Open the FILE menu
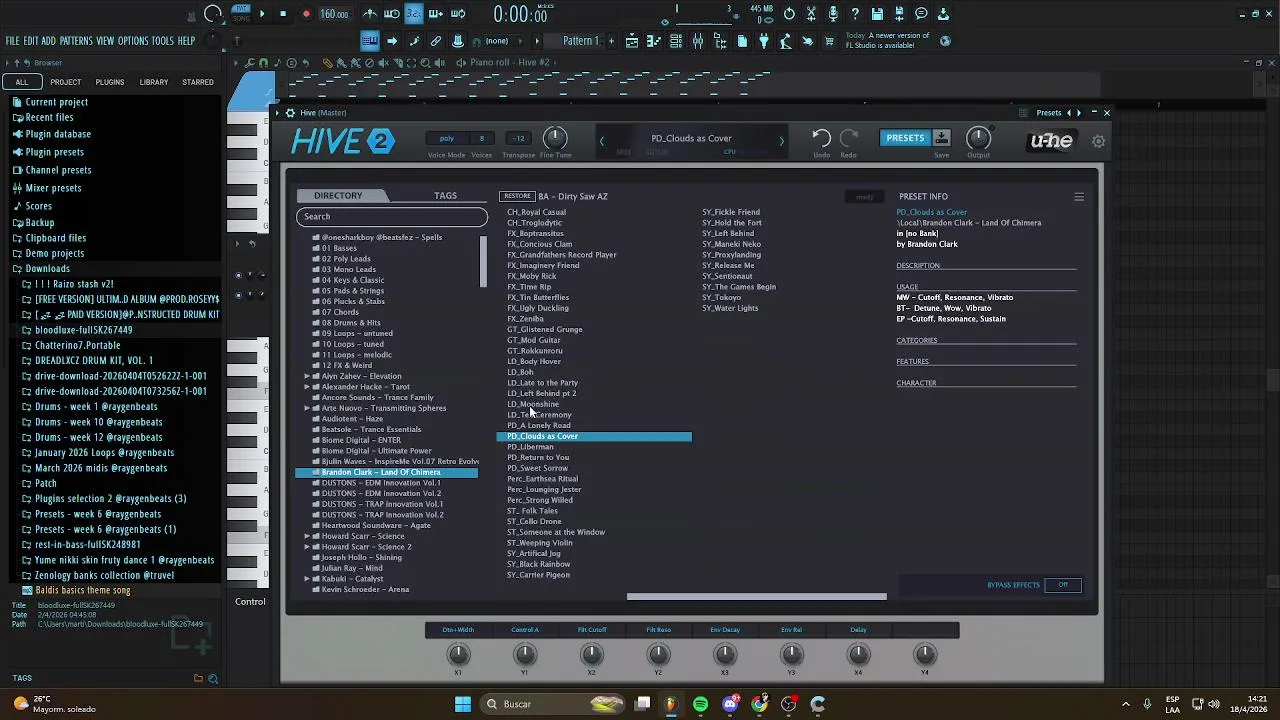The image size is (1280, 720). coord(12,41)
